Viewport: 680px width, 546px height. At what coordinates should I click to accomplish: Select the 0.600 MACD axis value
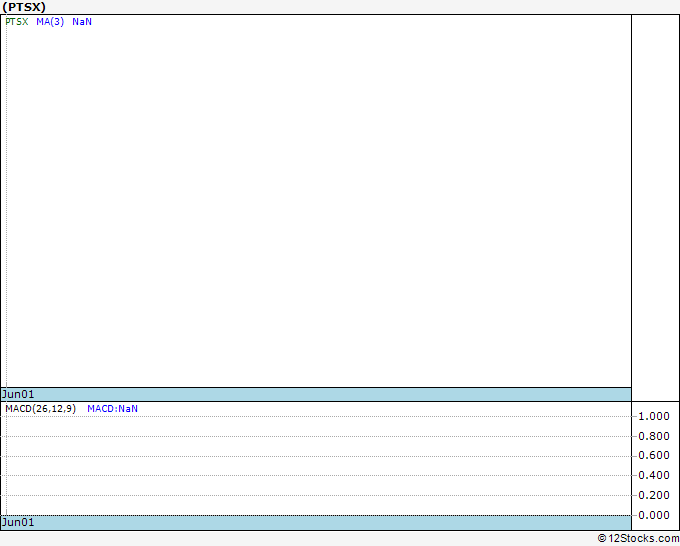[x=653, y=456]
